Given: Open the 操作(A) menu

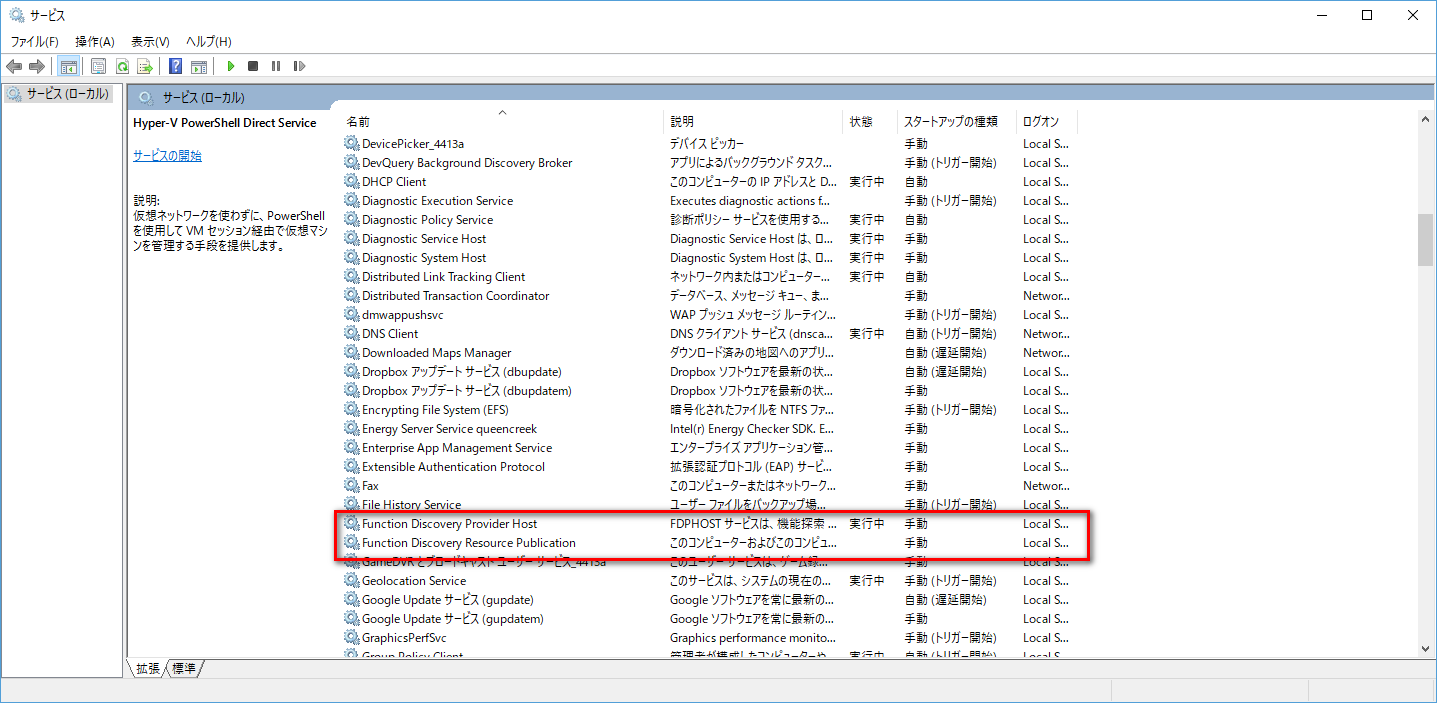Looking at the screenshot, I should click(95, 41).
